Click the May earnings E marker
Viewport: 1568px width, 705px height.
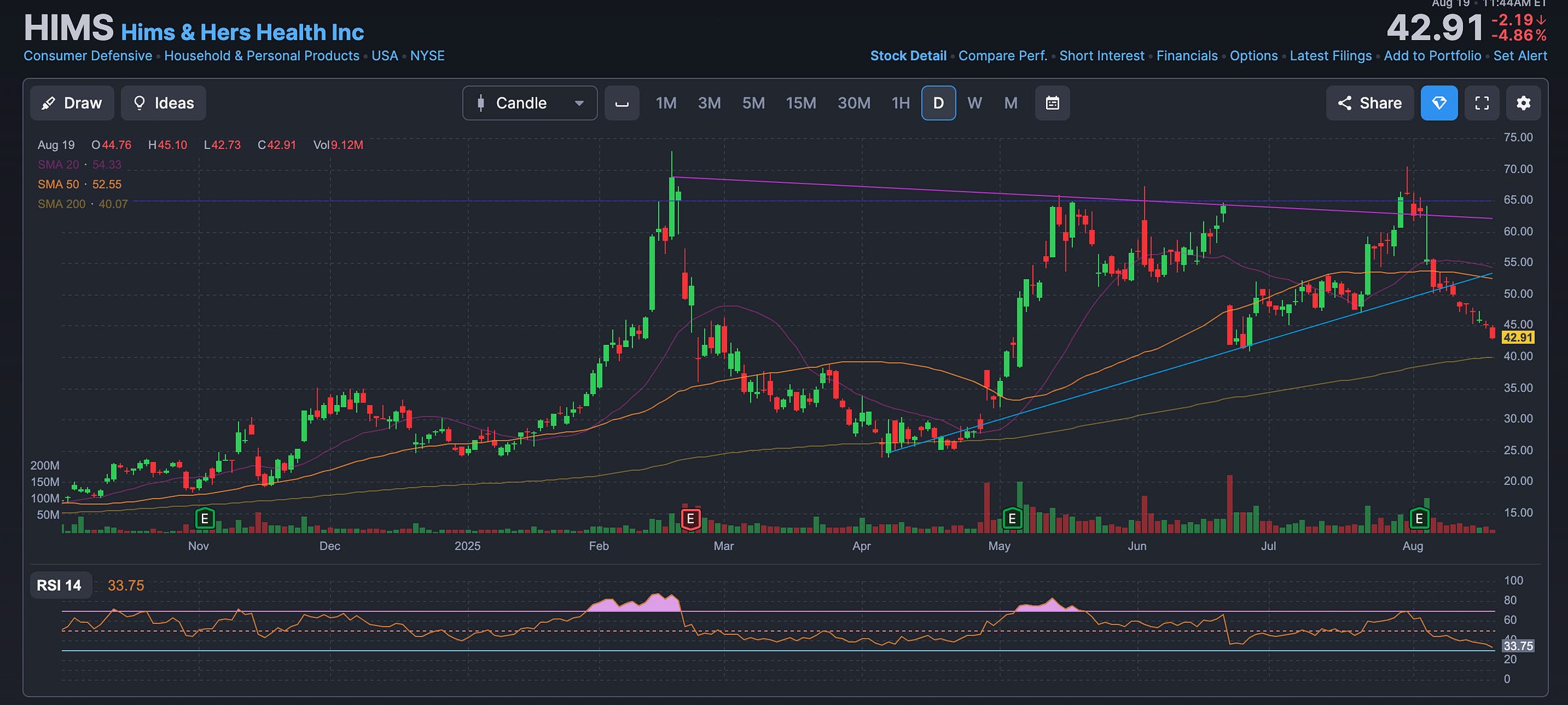1012,519
